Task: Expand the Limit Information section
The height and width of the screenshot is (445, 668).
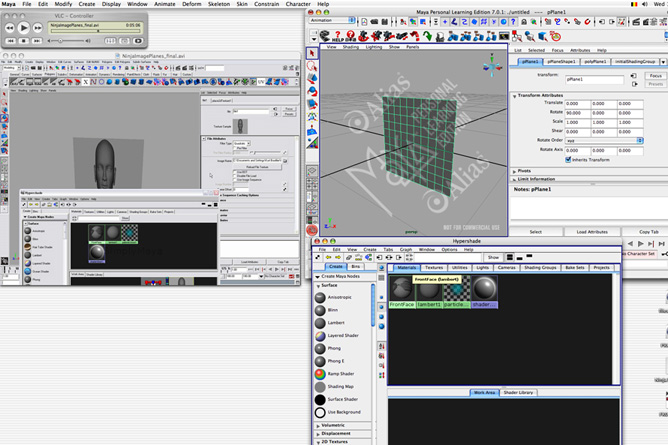Action: tap(515, 179)
